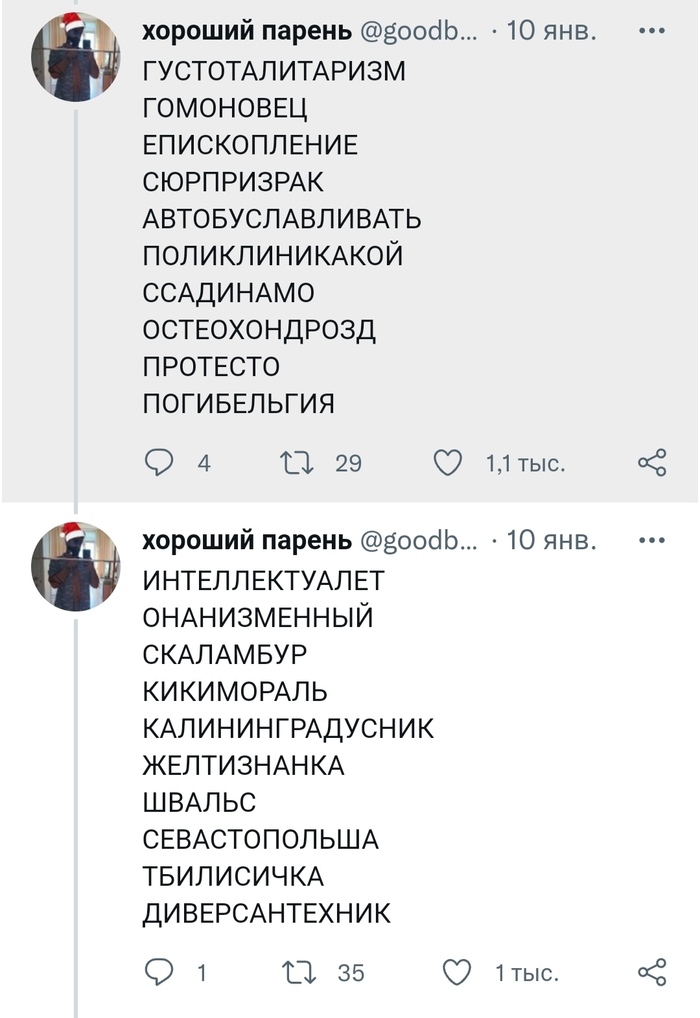The height and width of the screenshot is (1018, 700).
Task: Click the date on the ГУСТОТАЛИТАРИЗМ tweet
Action: click(x=552, y=32)
